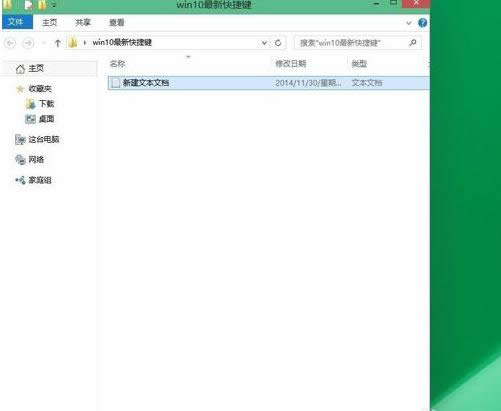
Task: Open the 文件 menu
Action: [x=16, y=22]
